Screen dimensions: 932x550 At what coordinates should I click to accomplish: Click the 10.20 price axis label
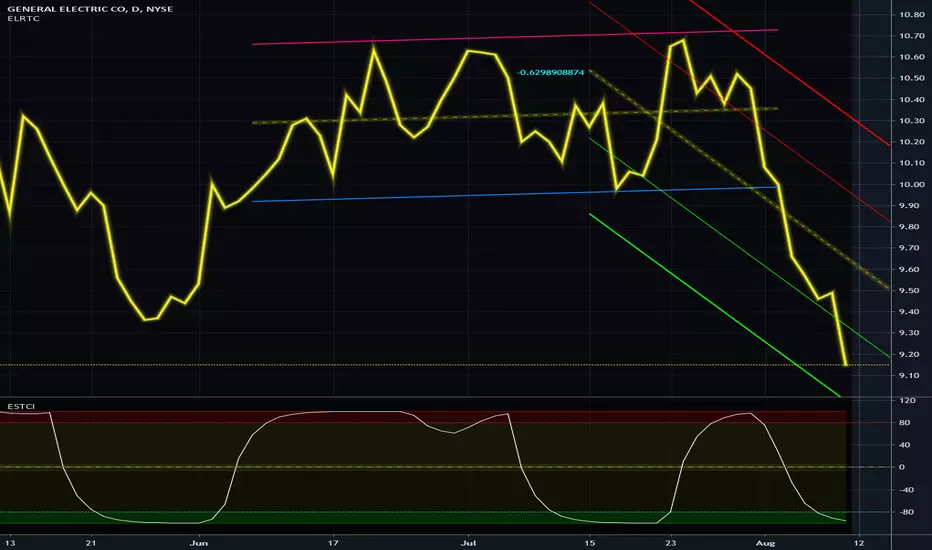tap(911, 142)
